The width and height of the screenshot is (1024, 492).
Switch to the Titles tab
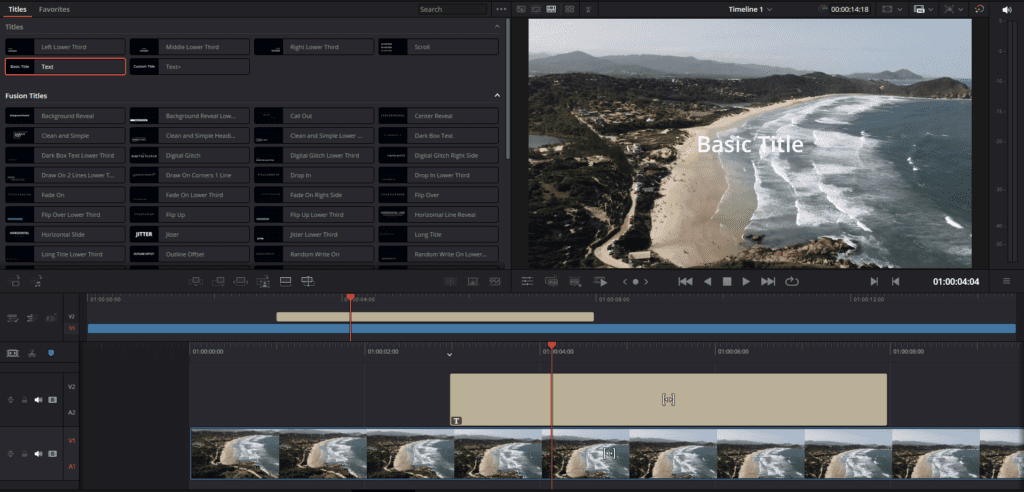(x=18, y=9)
